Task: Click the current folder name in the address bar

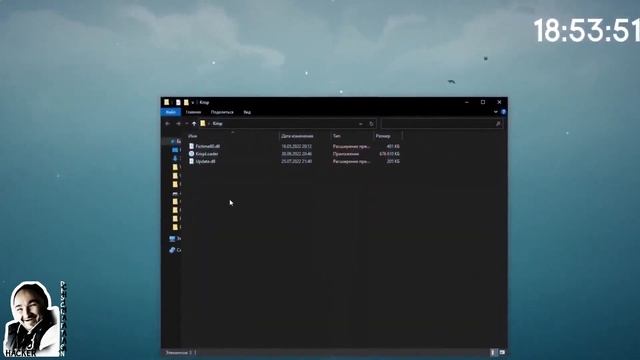Action: (x=218, y=123)
